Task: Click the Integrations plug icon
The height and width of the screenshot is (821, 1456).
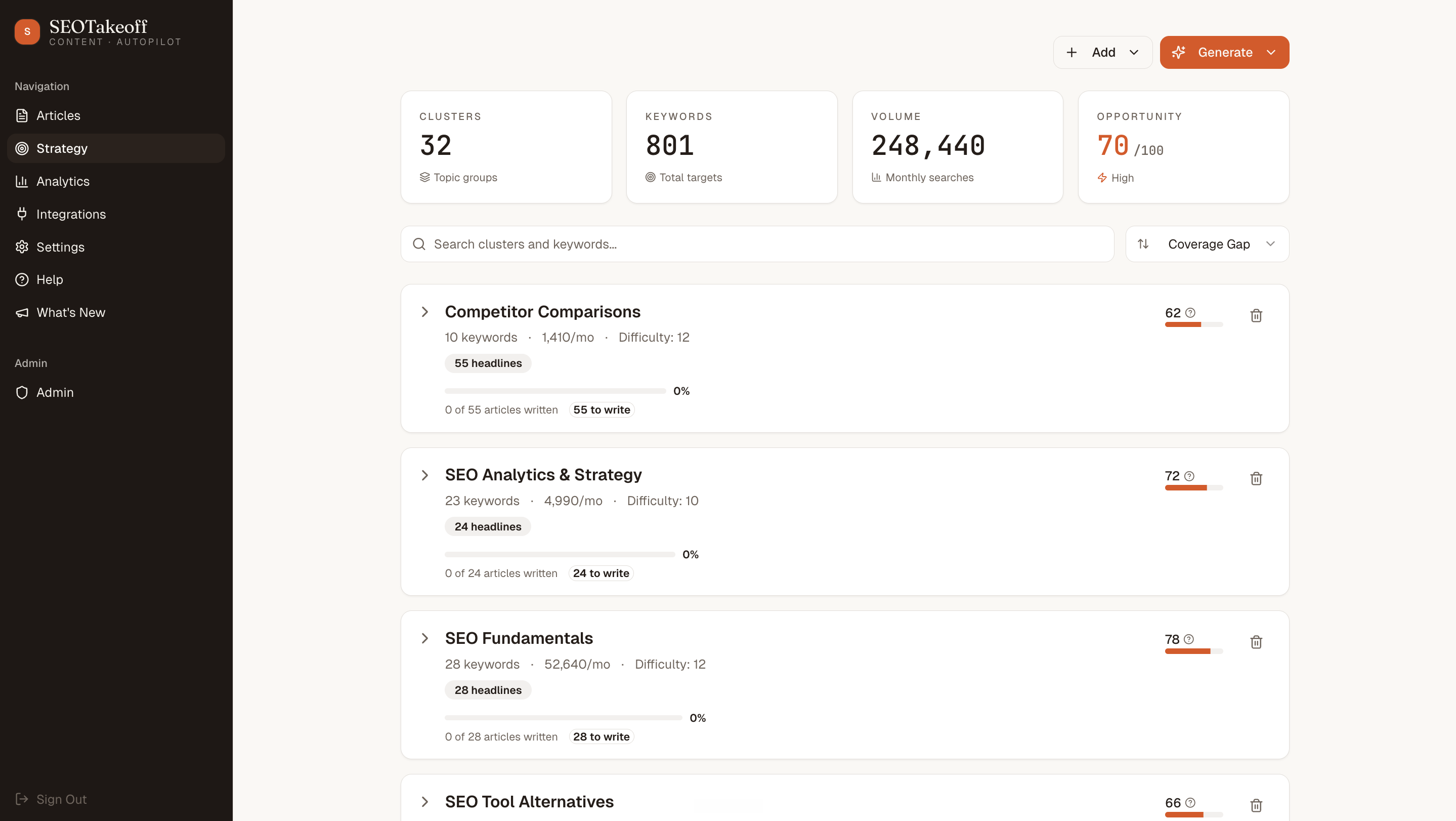Action: (21, 214)
